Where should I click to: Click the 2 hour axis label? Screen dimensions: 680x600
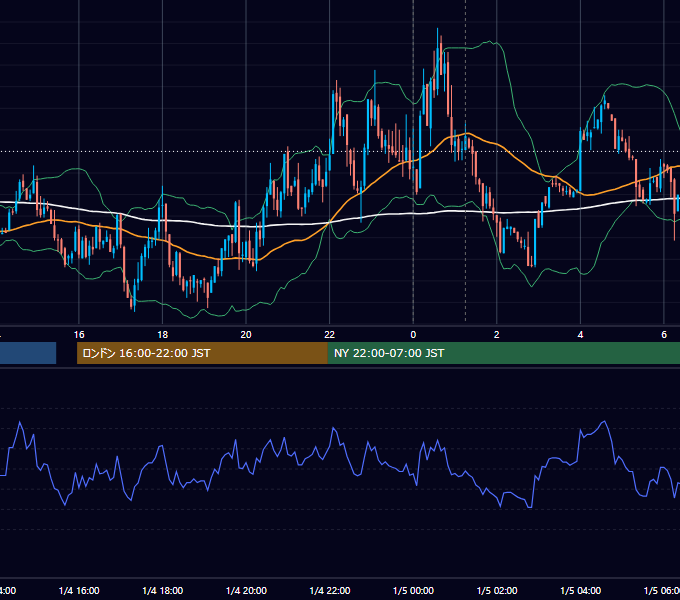tap(497, 335)
